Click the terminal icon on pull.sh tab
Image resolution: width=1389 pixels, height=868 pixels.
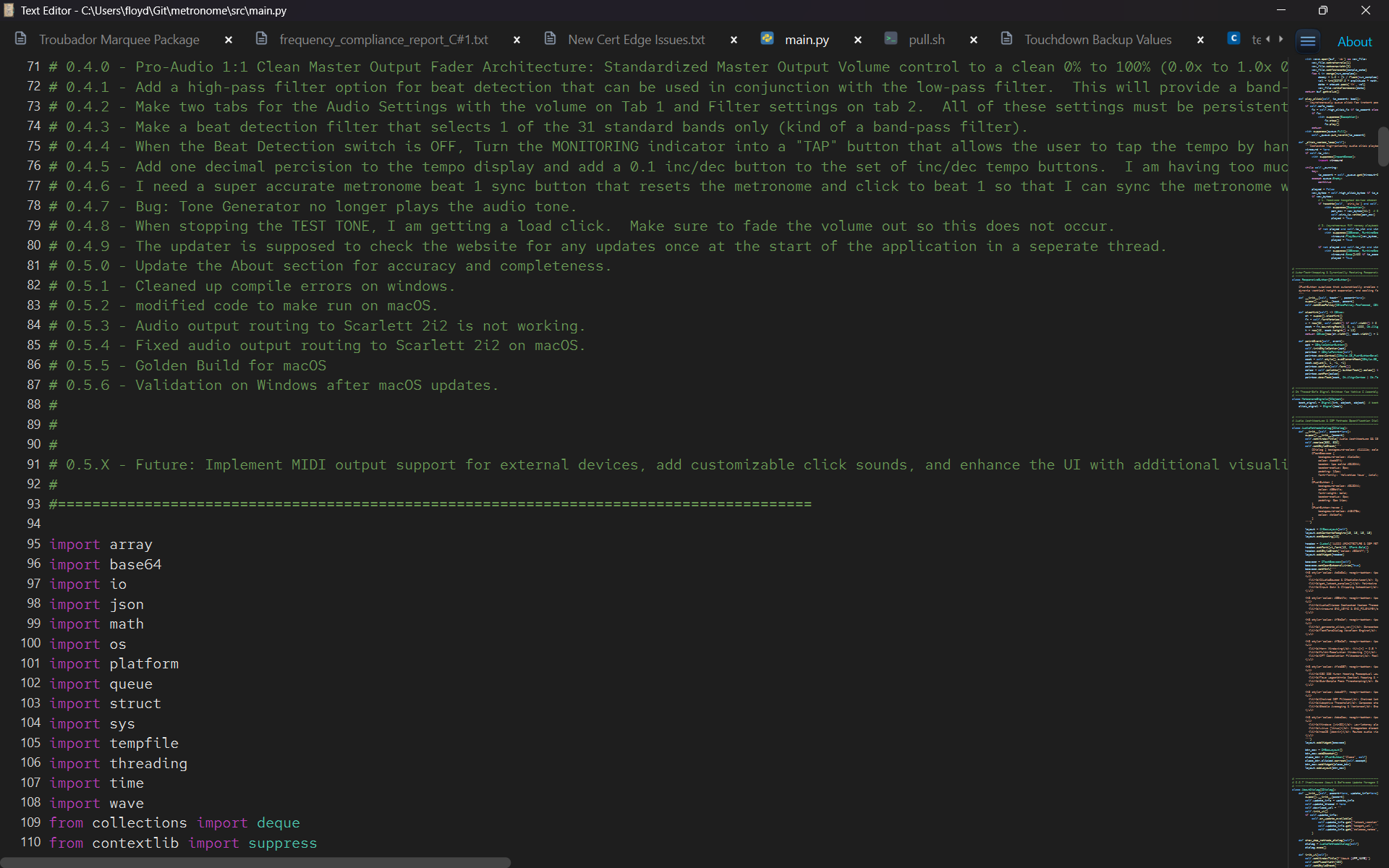[x=891, y=38]
